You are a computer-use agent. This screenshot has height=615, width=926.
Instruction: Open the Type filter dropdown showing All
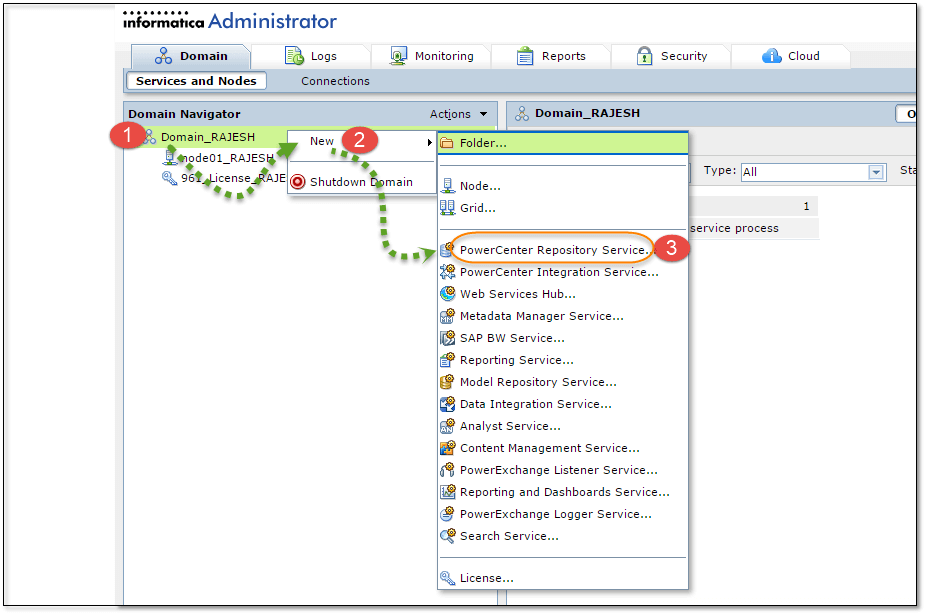[877, 172]
